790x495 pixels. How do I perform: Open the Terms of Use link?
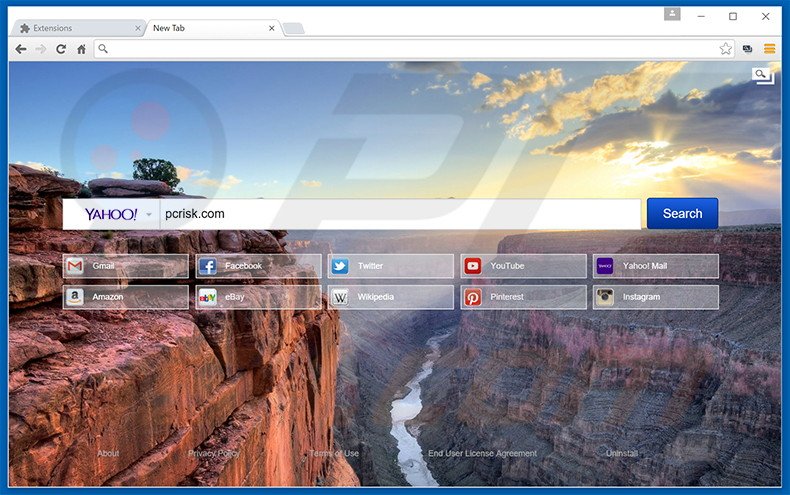pyautogui.click(x=334, y=453)
